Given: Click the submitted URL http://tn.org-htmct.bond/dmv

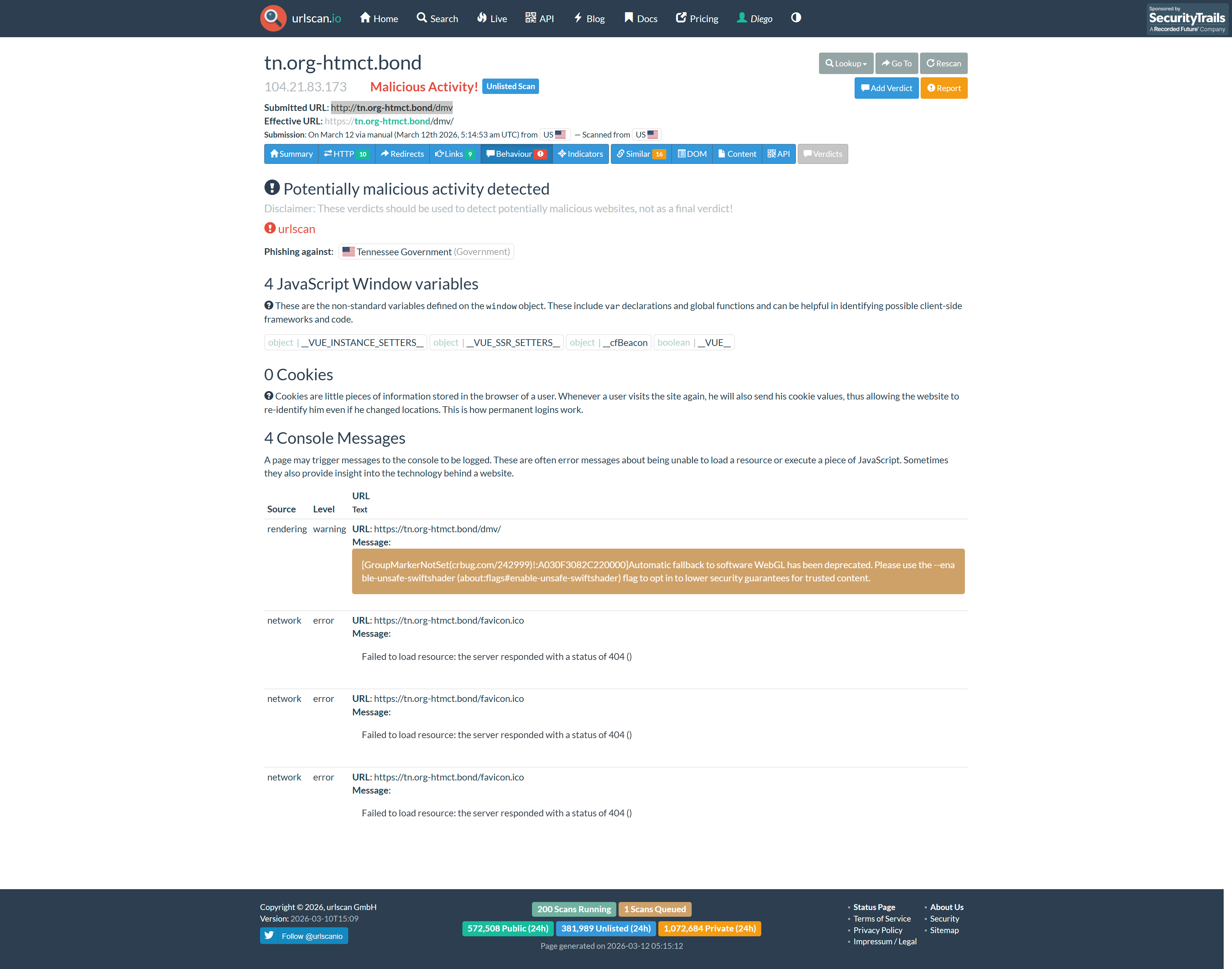Looking at the screenshot, I should (x=392, y=107).
